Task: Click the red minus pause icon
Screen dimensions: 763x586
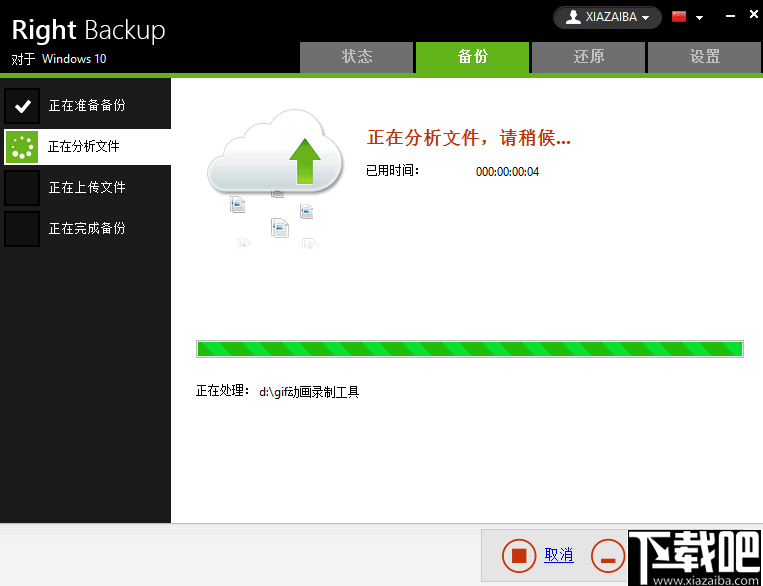Action: (608, 555)
